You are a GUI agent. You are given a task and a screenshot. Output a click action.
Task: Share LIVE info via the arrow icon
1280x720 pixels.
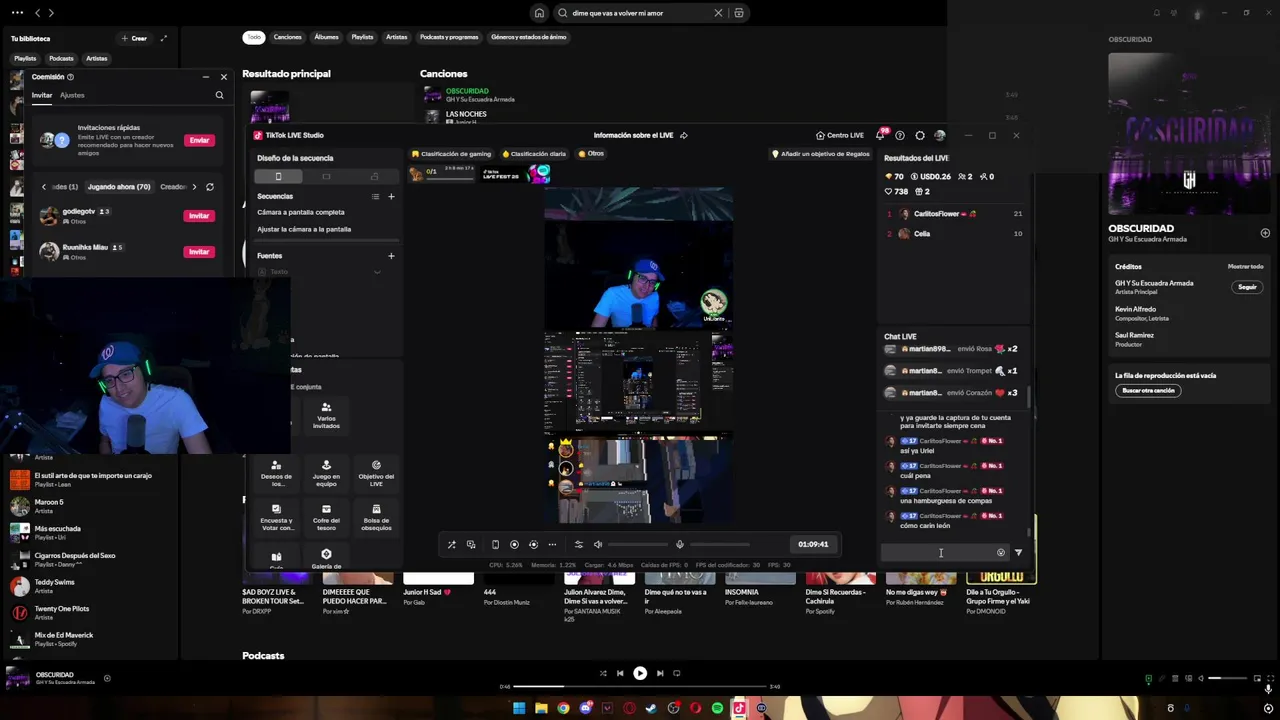tap(684, 135)
